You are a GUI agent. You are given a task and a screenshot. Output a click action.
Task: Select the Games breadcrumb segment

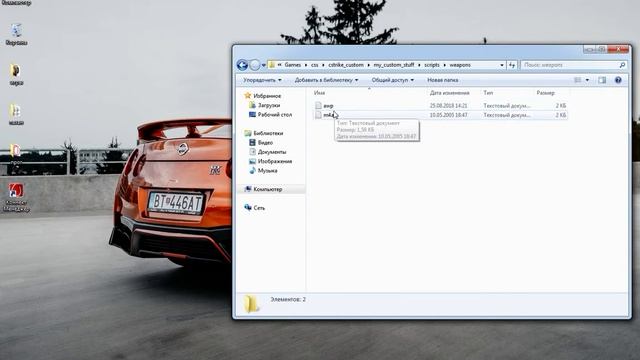tap(293, 65)
